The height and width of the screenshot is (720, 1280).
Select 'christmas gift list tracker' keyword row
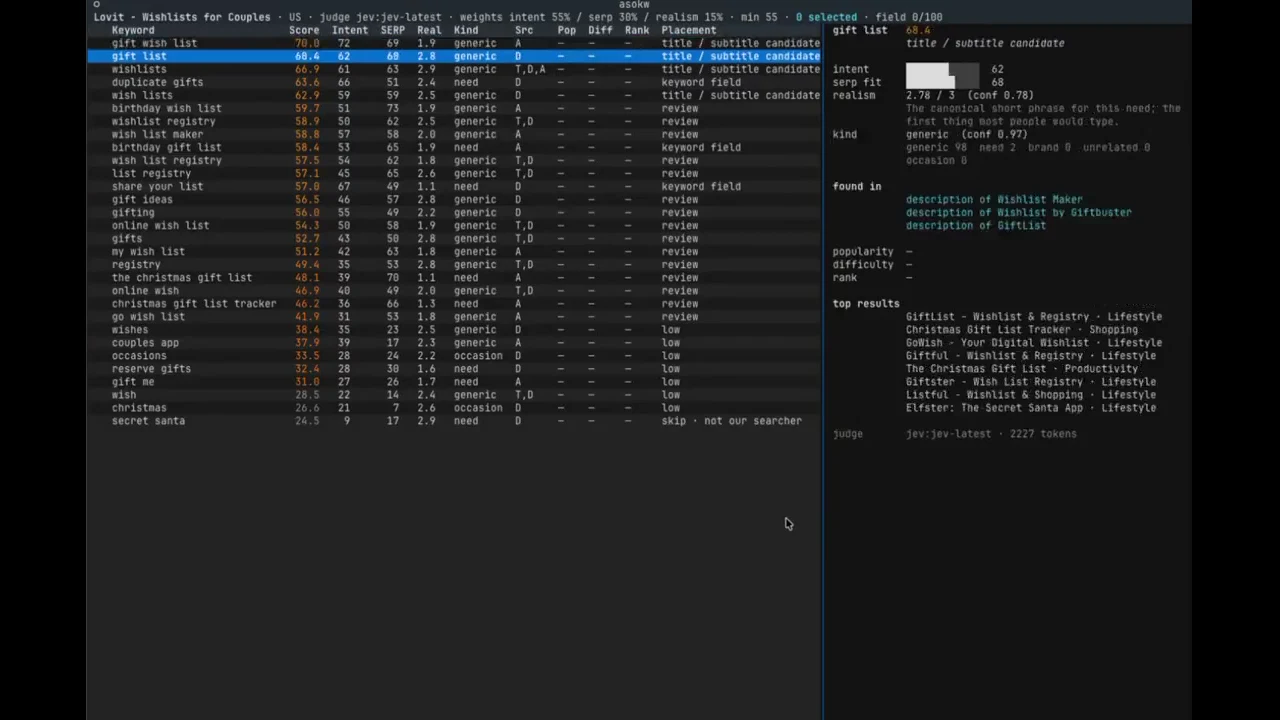pos(454,303)
